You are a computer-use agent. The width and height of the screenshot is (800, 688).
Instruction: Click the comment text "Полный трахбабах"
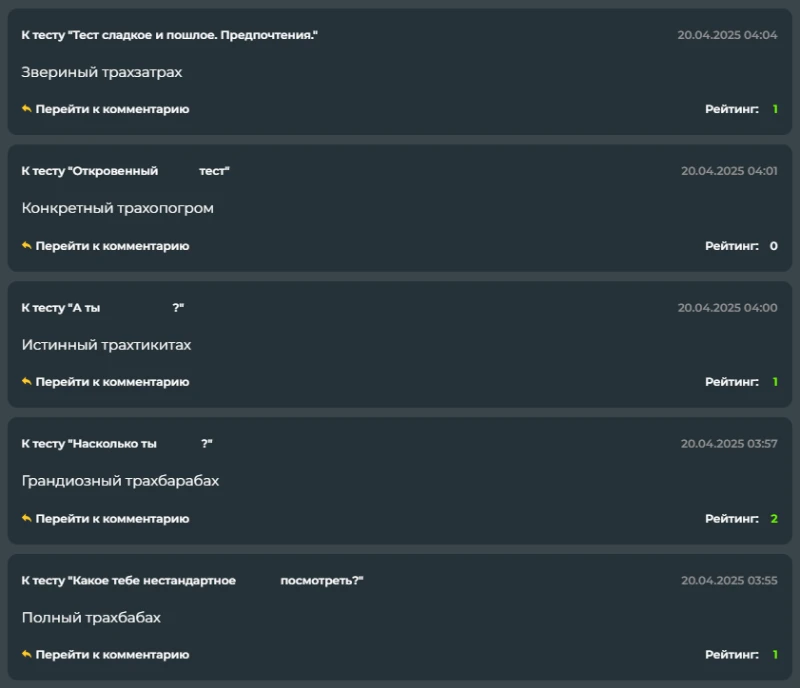[x=91, y=618]
